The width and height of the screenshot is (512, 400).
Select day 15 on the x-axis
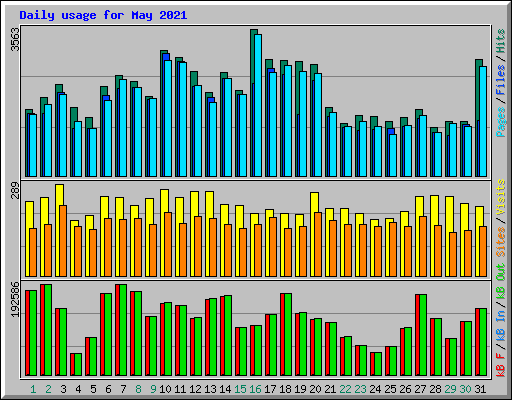(240, 389)
